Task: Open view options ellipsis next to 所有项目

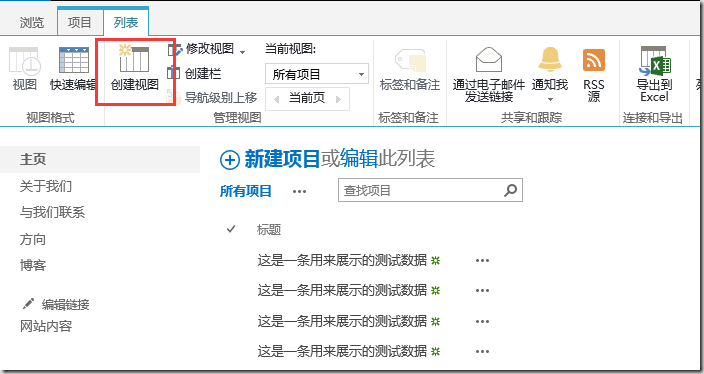Action: 299,192
